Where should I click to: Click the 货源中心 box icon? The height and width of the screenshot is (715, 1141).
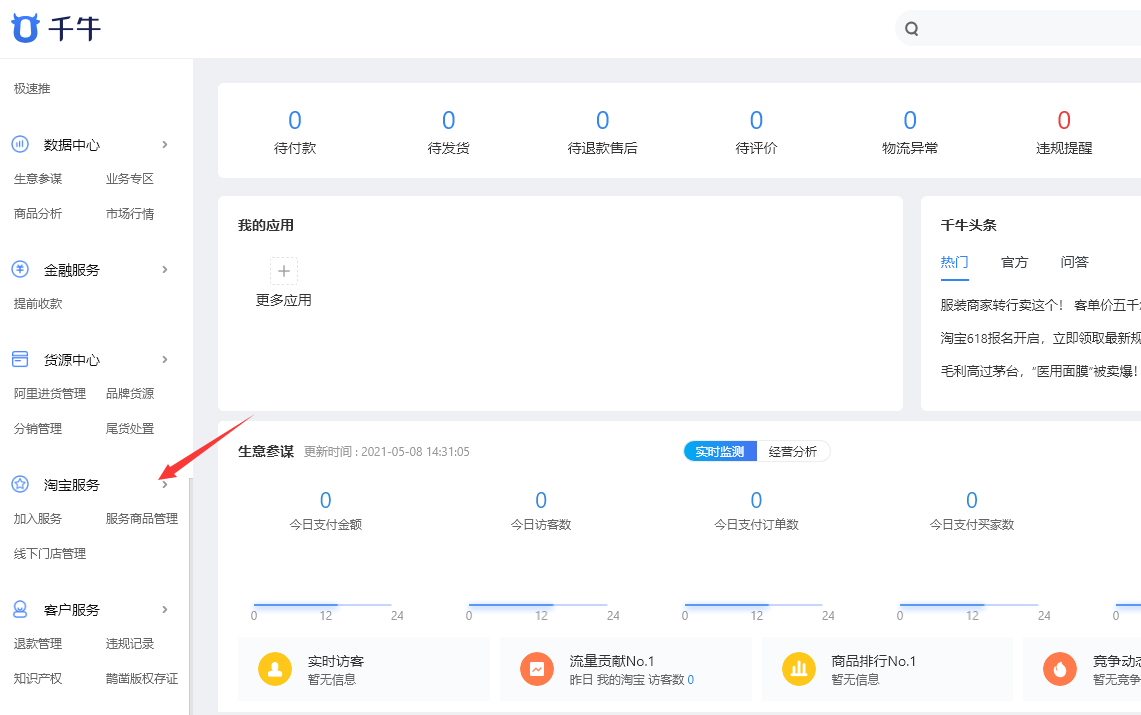tap(20, 359)
